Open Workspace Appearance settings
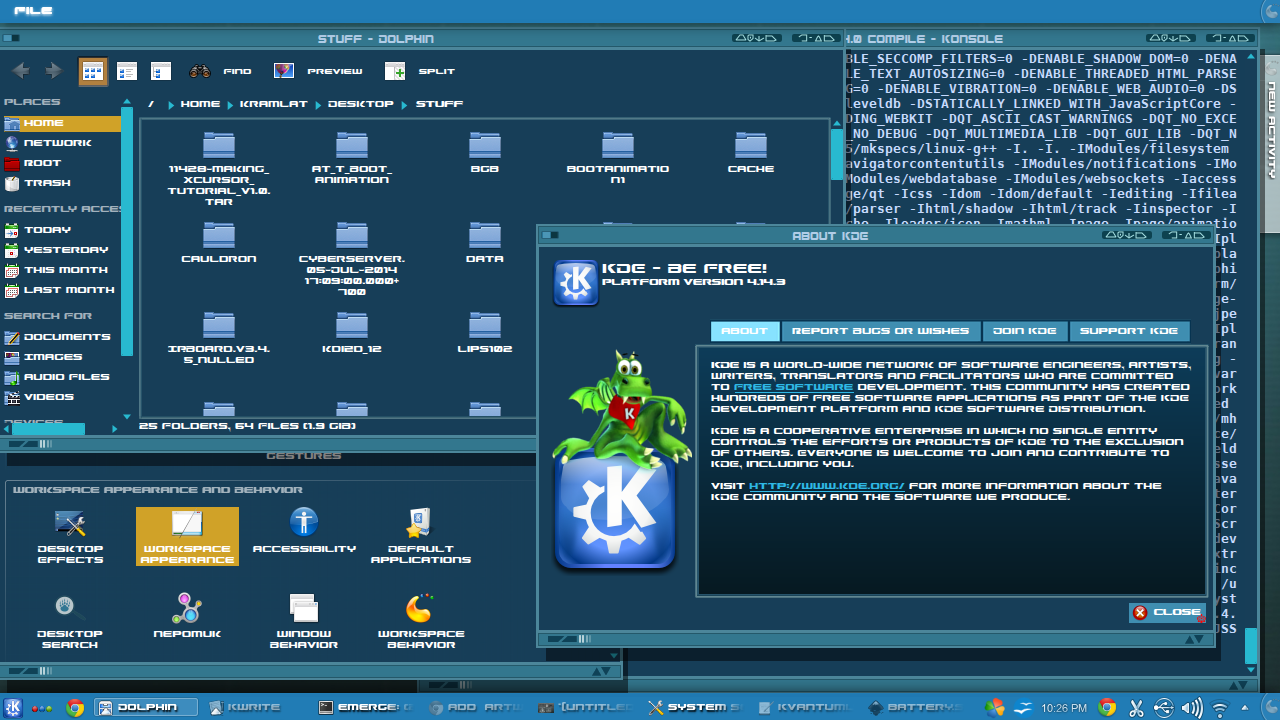This screenshot has height=720, width=1280. pyautogui.click(x=187, y=537)
